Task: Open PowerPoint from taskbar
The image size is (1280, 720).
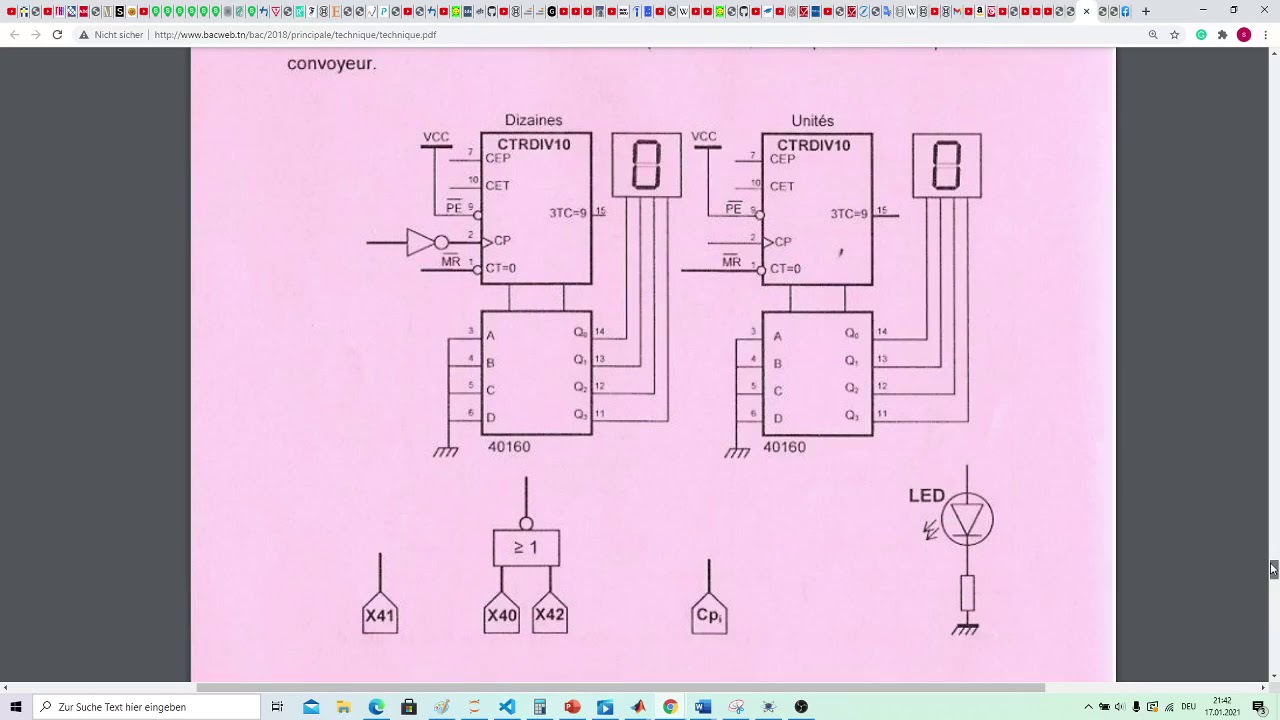Action: pos(572,707)
